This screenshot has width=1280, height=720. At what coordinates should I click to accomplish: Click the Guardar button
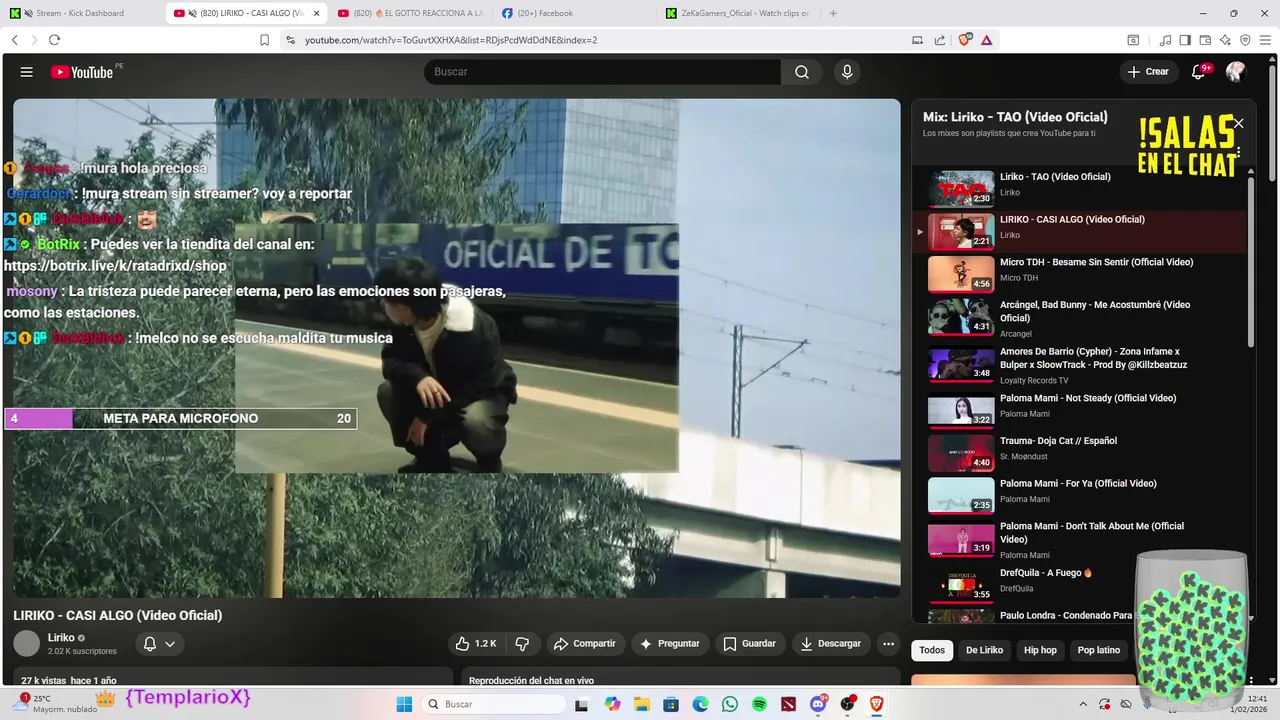750,644
